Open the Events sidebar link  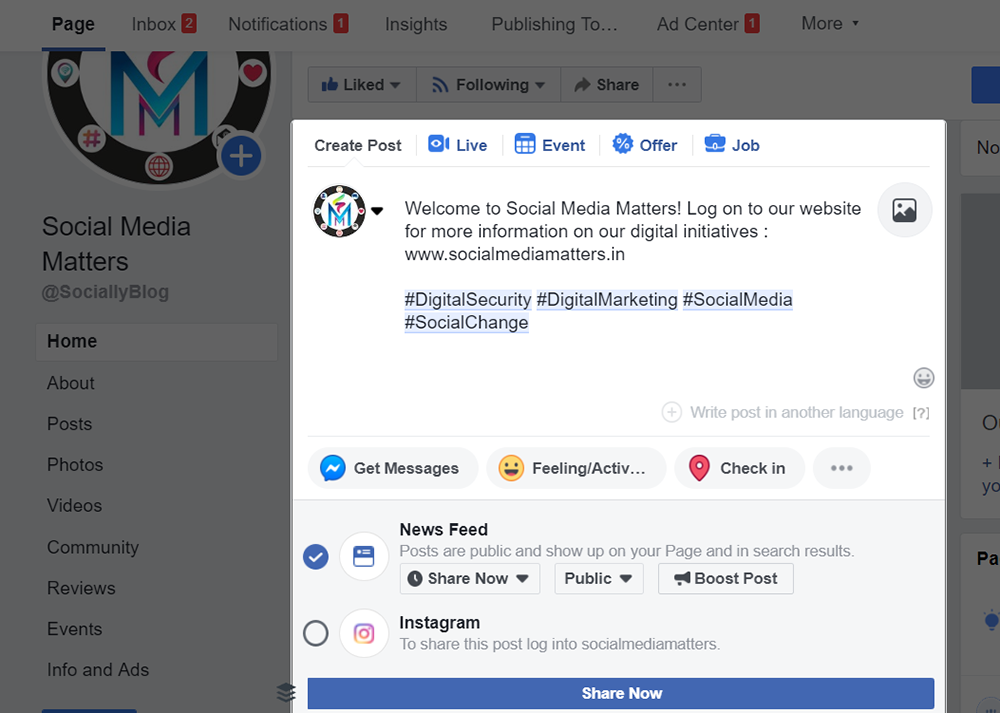75,629
